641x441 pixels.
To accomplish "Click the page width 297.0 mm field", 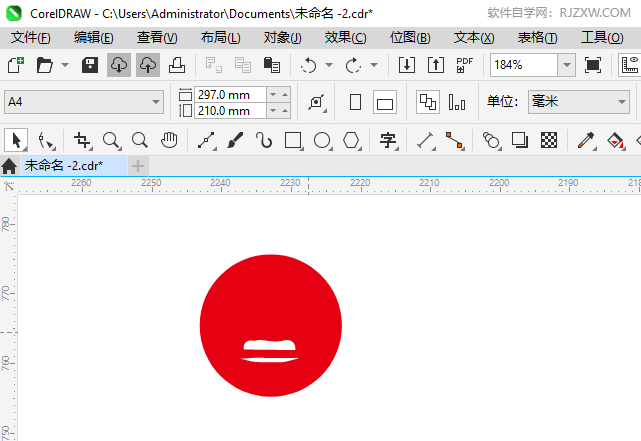I will (x=230, y=94).
